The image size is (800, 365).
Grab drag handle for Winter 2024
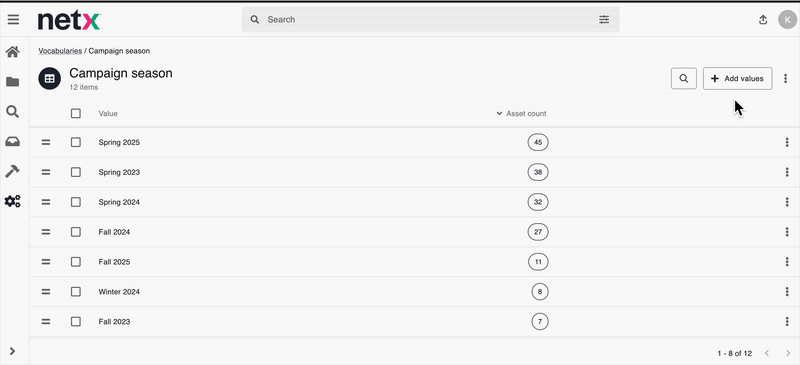point(46,292)
